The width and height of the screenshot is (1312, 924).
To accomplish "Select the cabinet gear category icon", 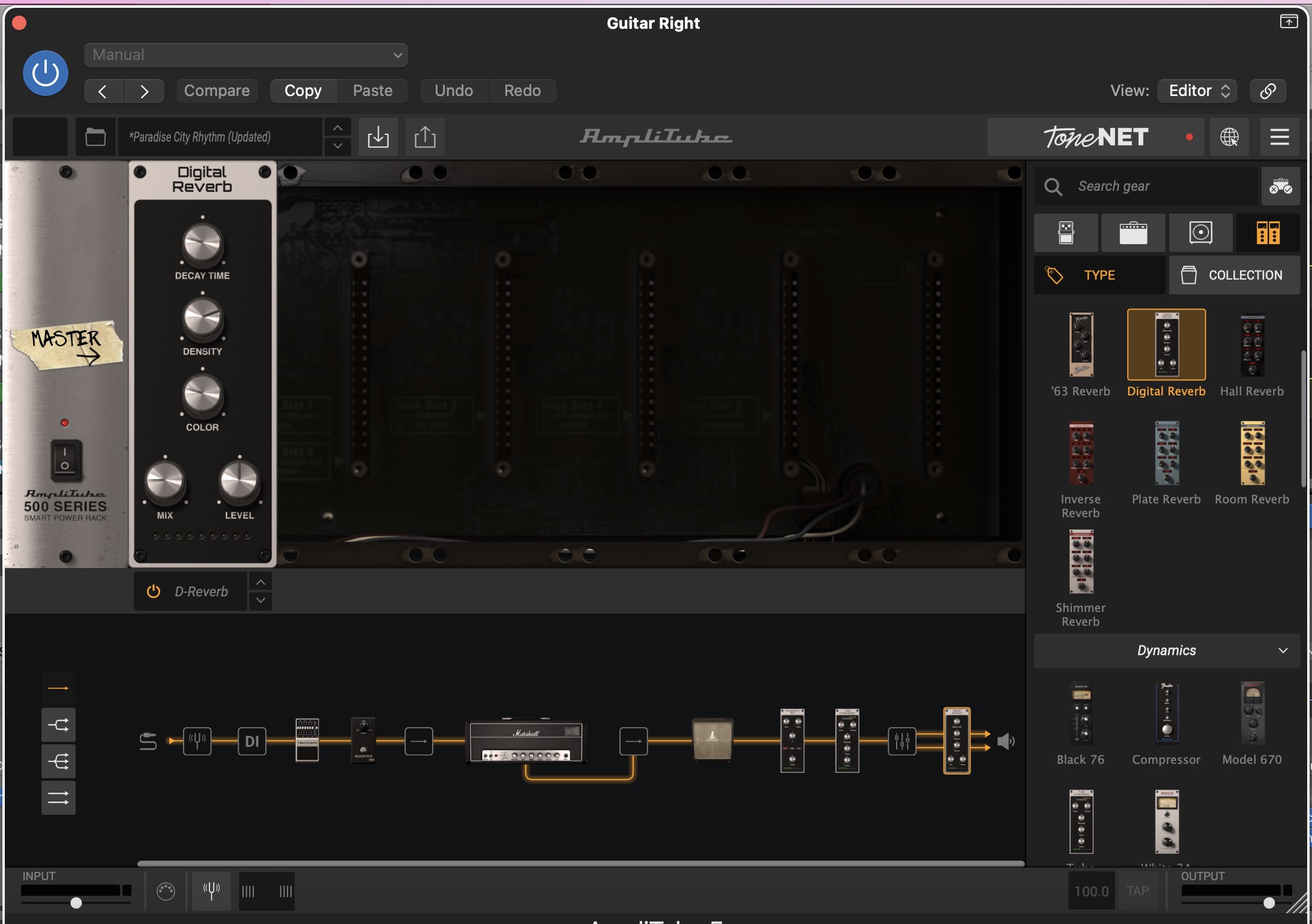I will (1200, 233).
